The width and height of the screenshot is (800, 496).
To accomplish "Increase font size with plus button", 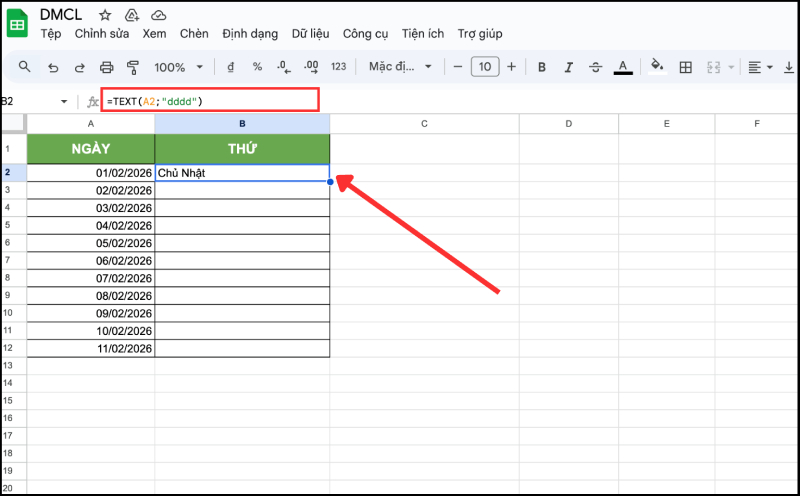I will (x=512, y=67).
